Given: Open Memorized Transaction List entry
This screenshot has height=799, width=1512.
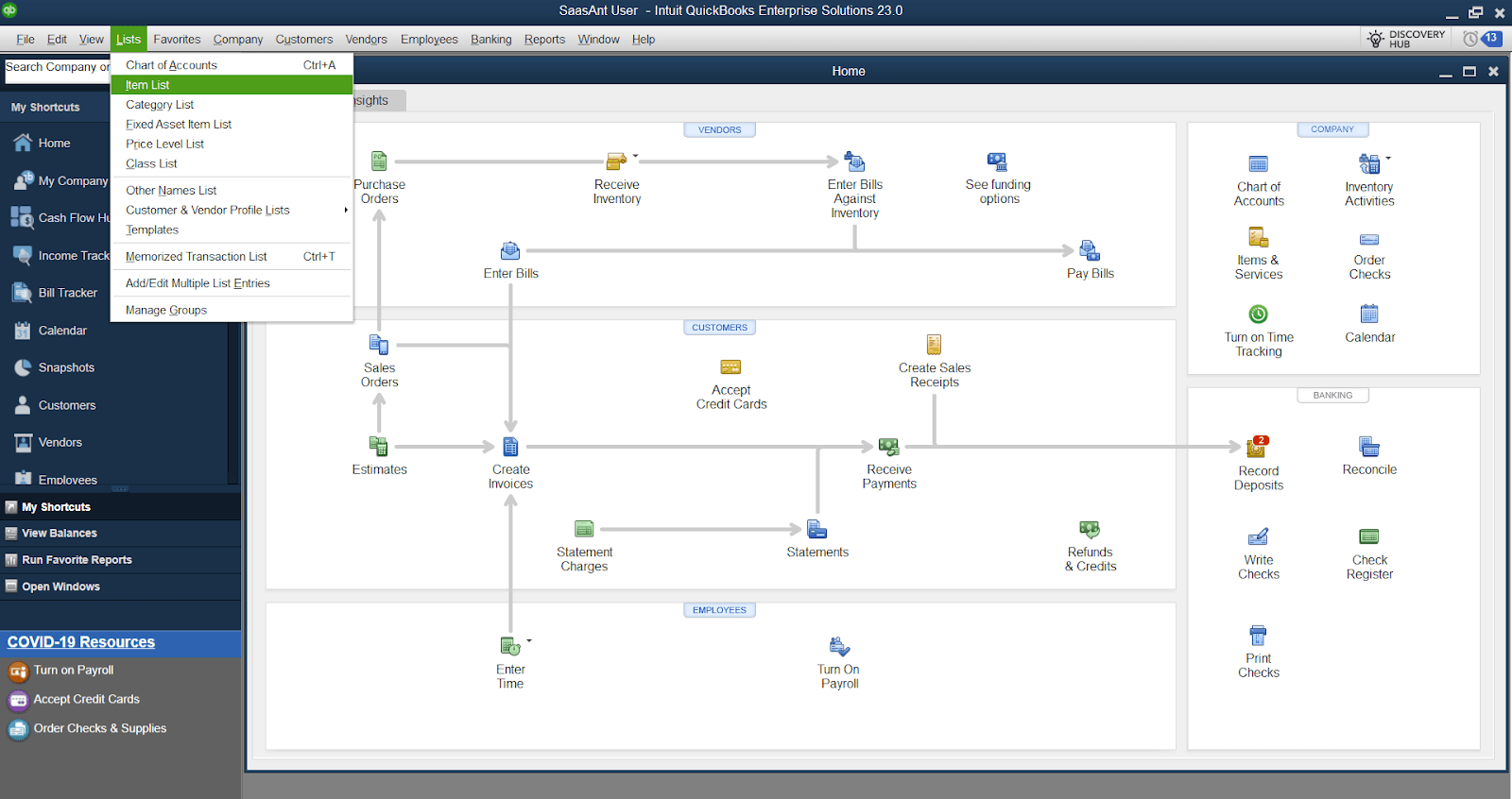Looking at the screenshot, I should 232,257.
